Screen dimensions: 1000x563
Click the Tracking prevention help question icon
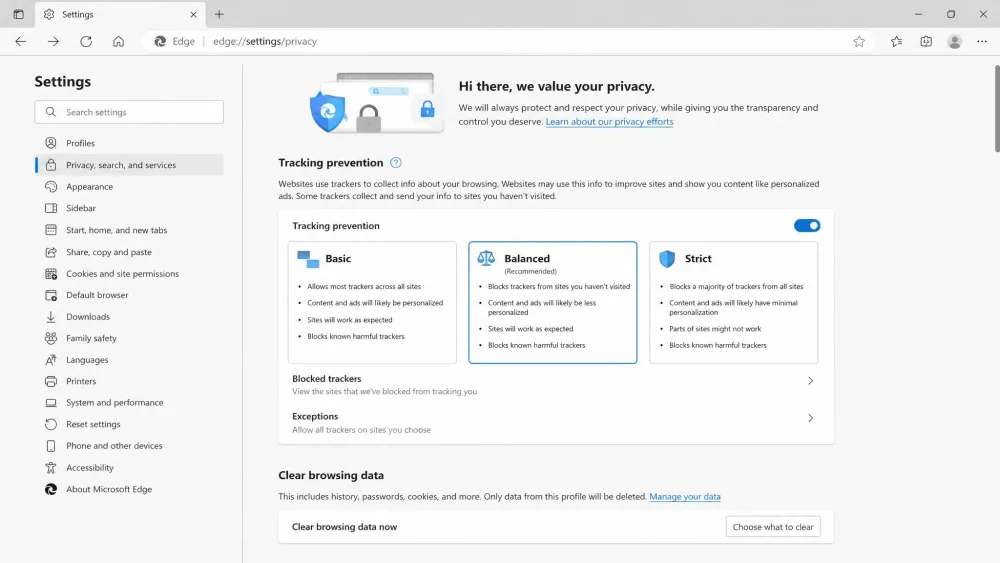(396, 163)
